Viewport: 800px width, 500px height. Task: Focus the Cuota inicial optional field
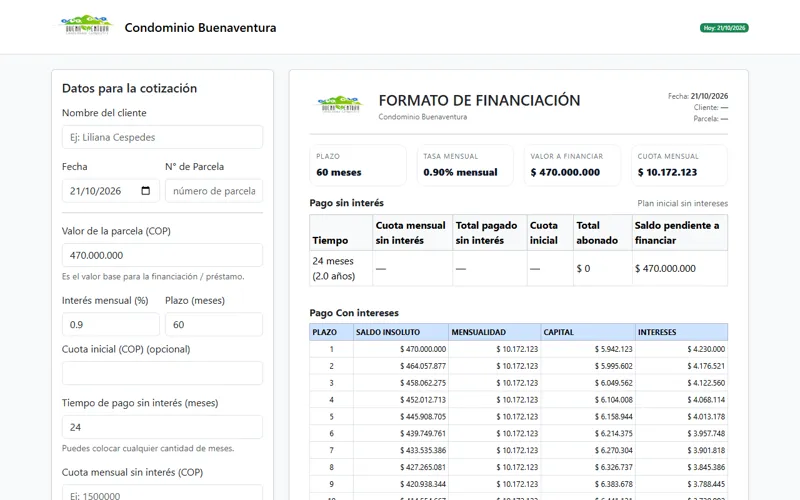pos(162,373)
